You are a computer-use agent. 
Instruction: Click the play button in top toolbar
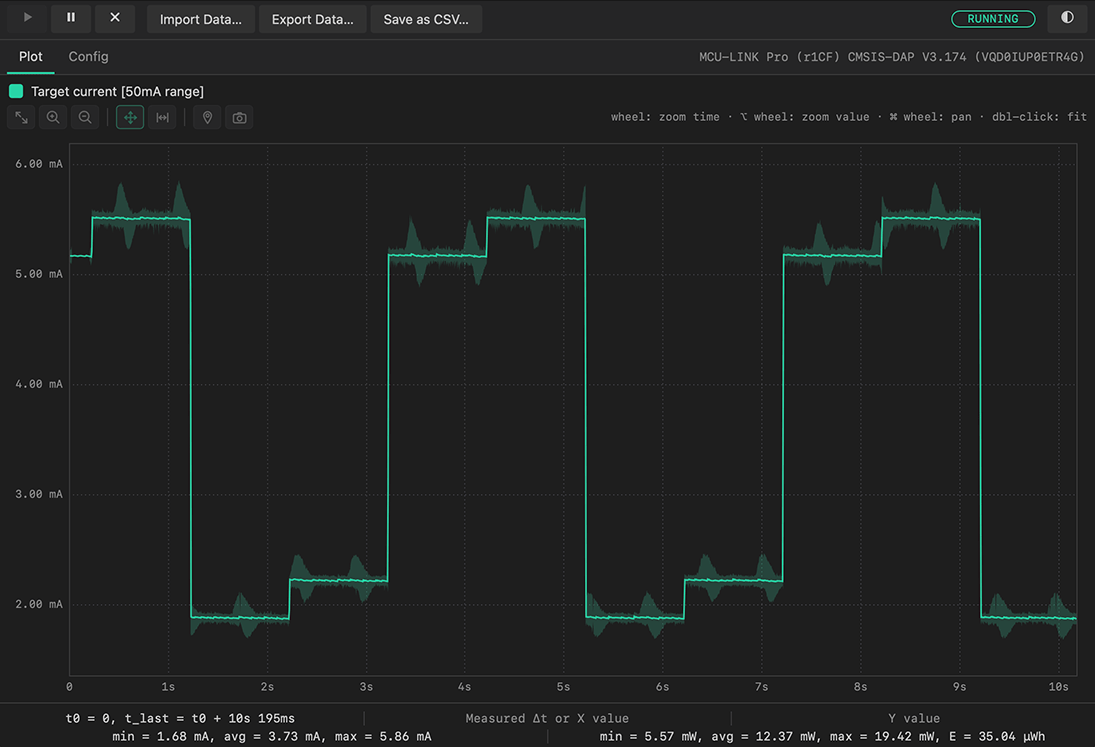[27, 18]
